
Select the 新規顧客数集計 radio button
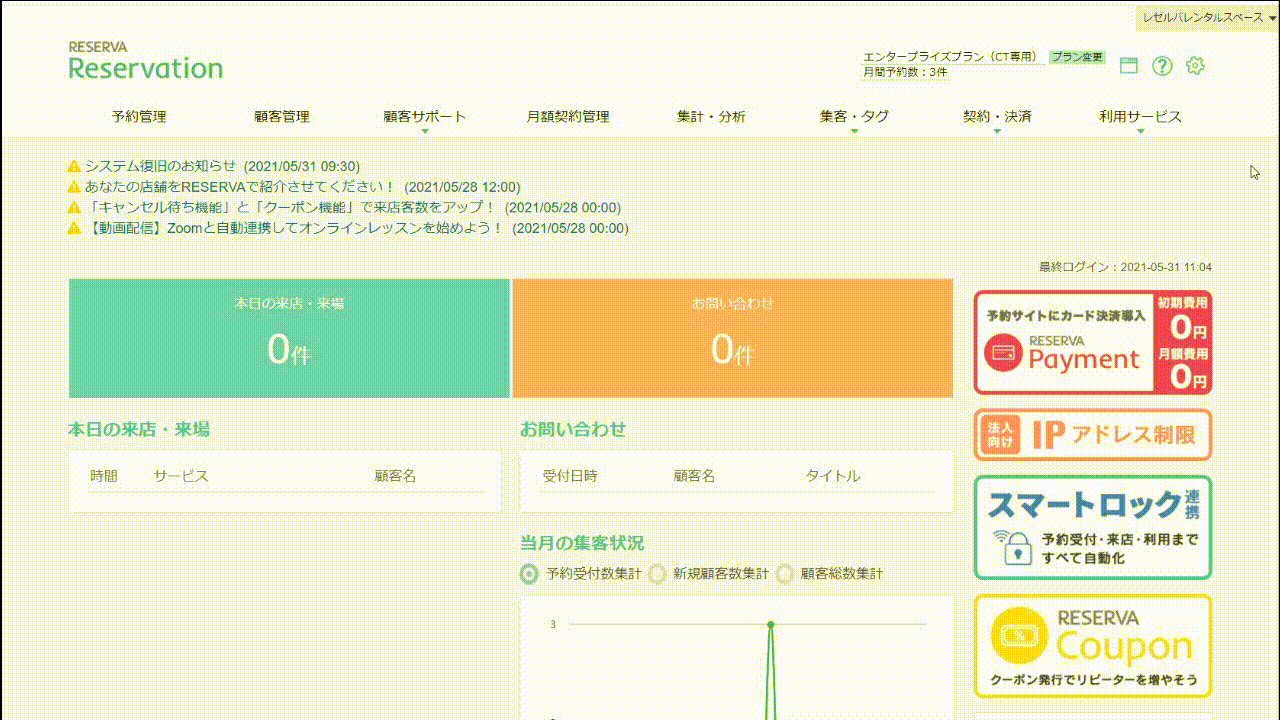pyautogui.click(x=657, y=574)
